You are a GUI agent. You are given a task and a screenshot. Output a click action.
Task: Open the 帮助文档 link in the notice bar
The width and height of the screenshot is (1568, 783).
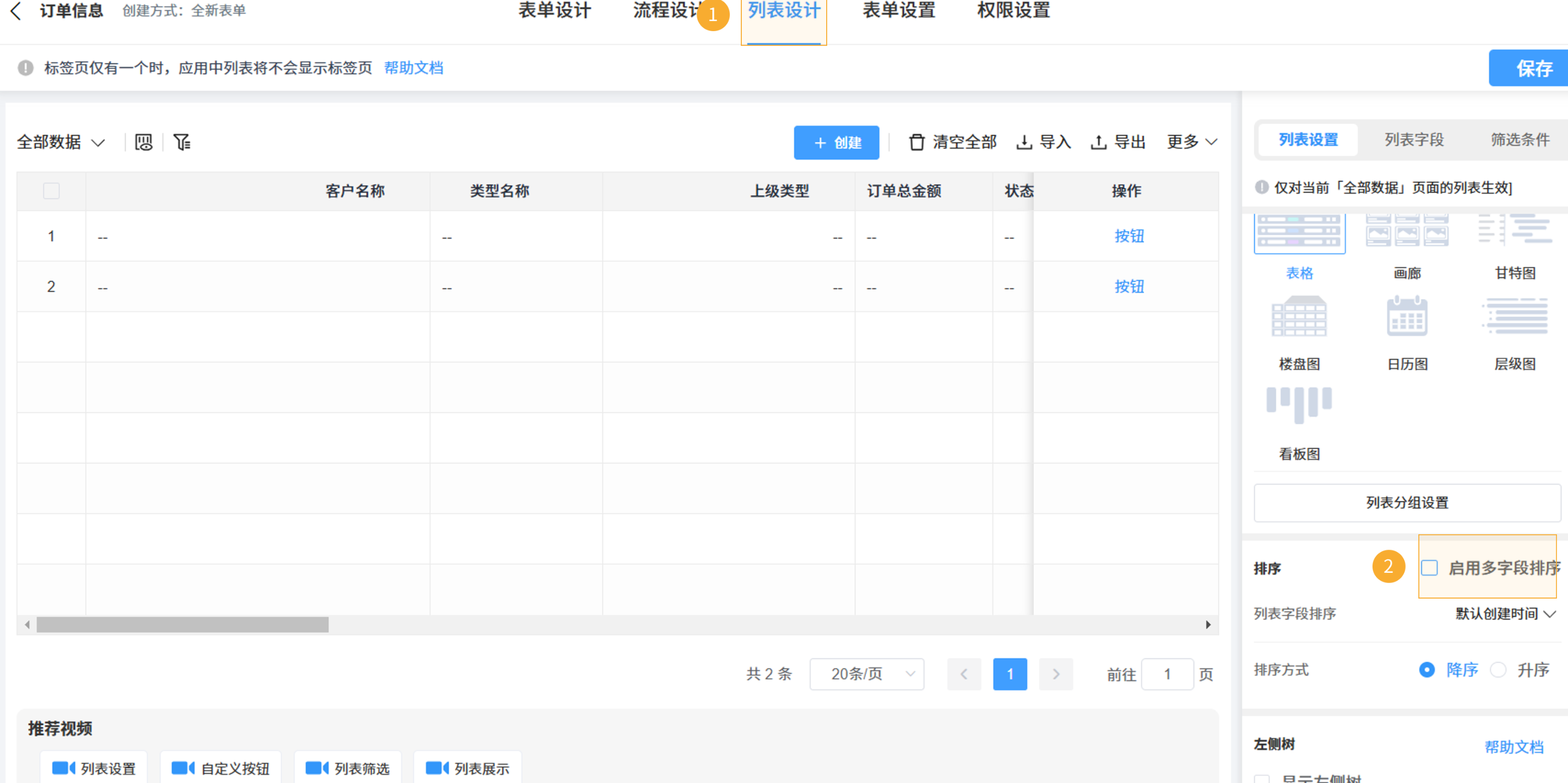[414, 67]
